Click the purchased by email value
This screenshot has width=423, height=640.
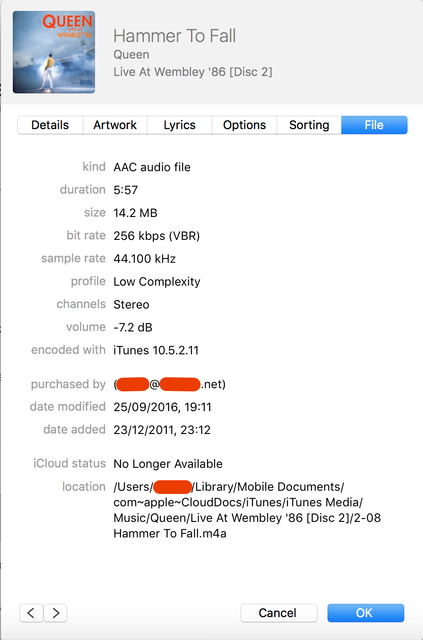[169, 384]
